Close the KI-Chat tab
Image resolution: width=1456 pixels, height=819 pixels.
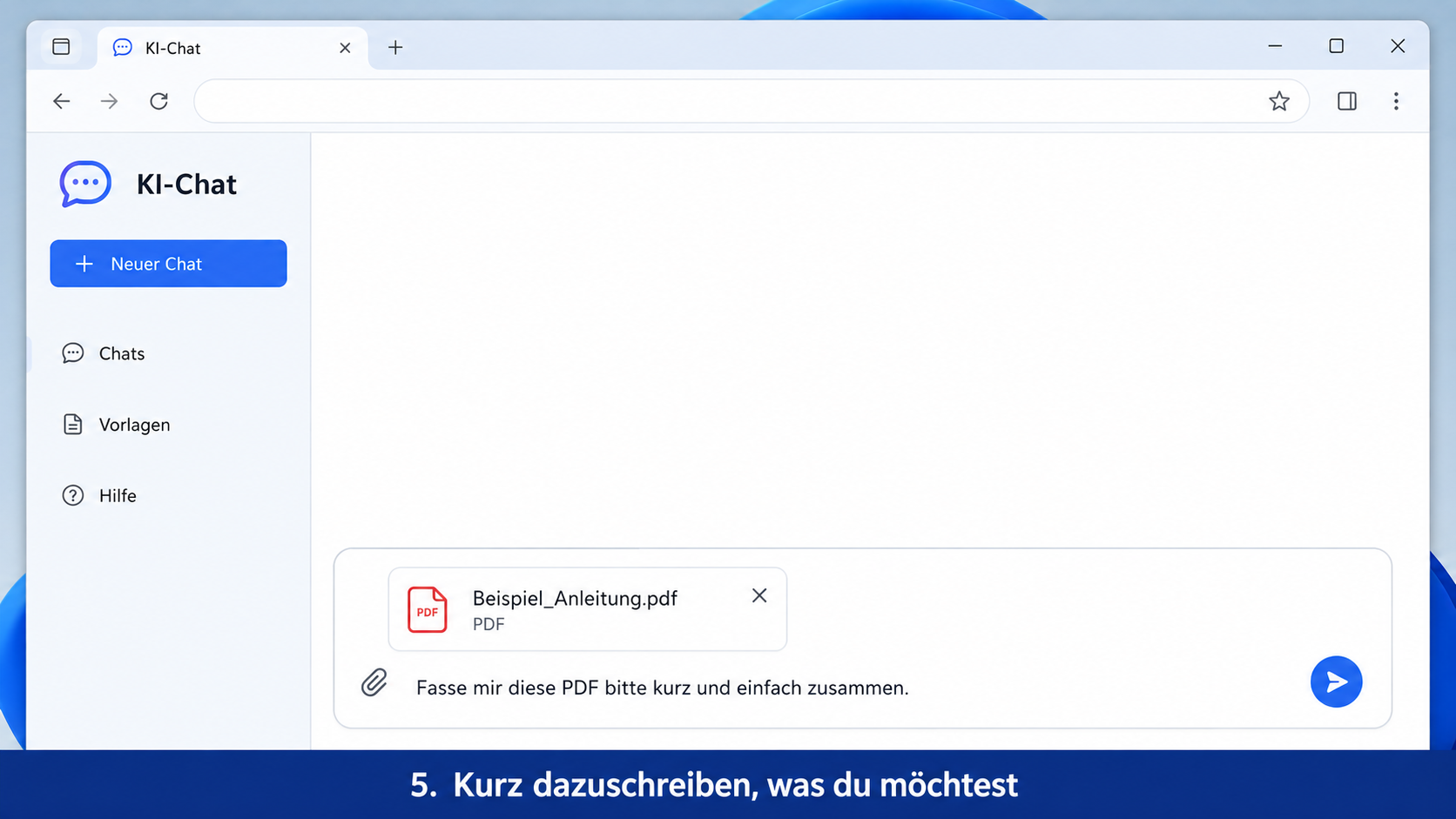point(345,48)
